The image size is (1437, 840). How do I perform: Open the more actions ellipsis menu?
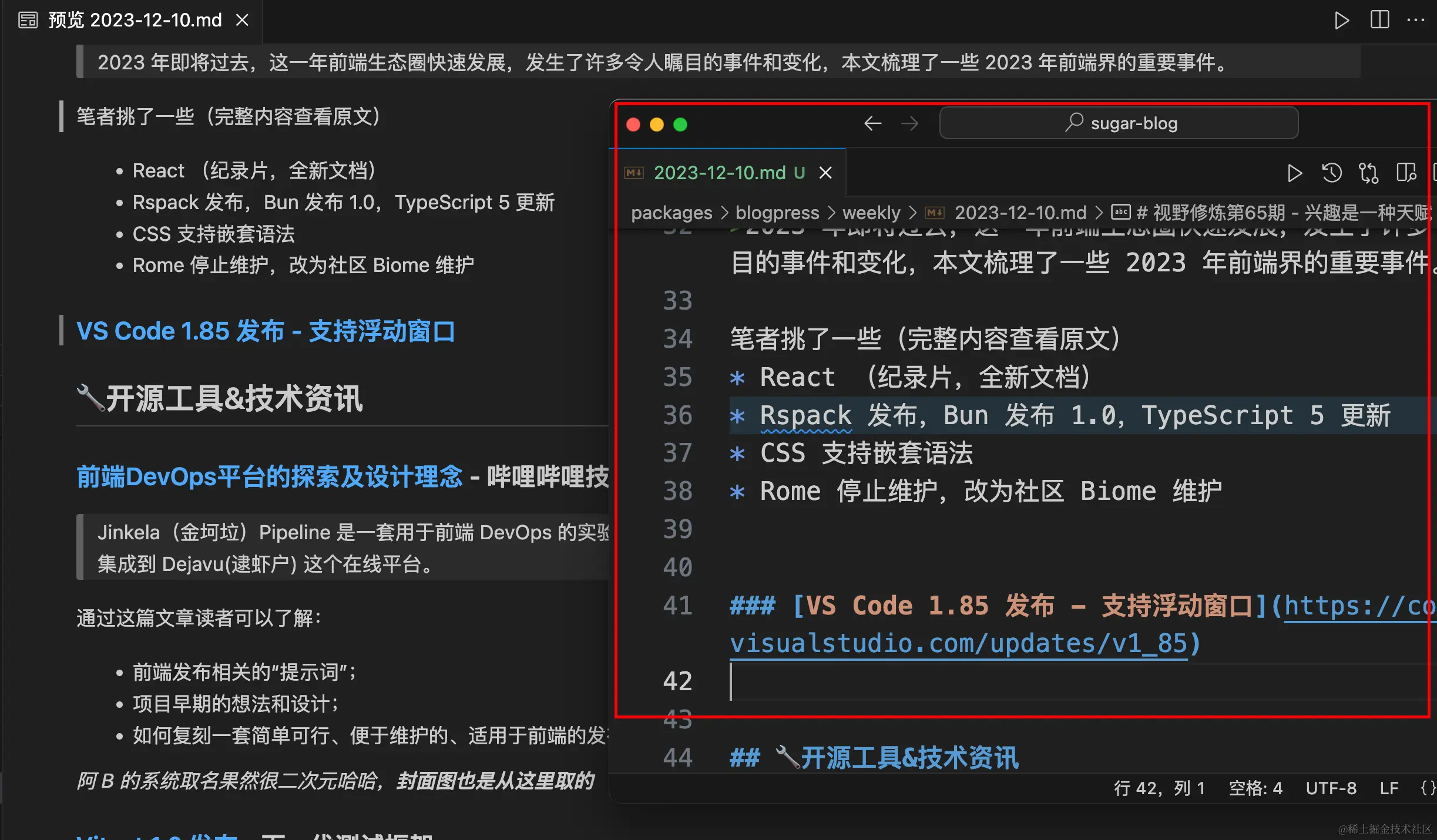tap(1416, 20)
